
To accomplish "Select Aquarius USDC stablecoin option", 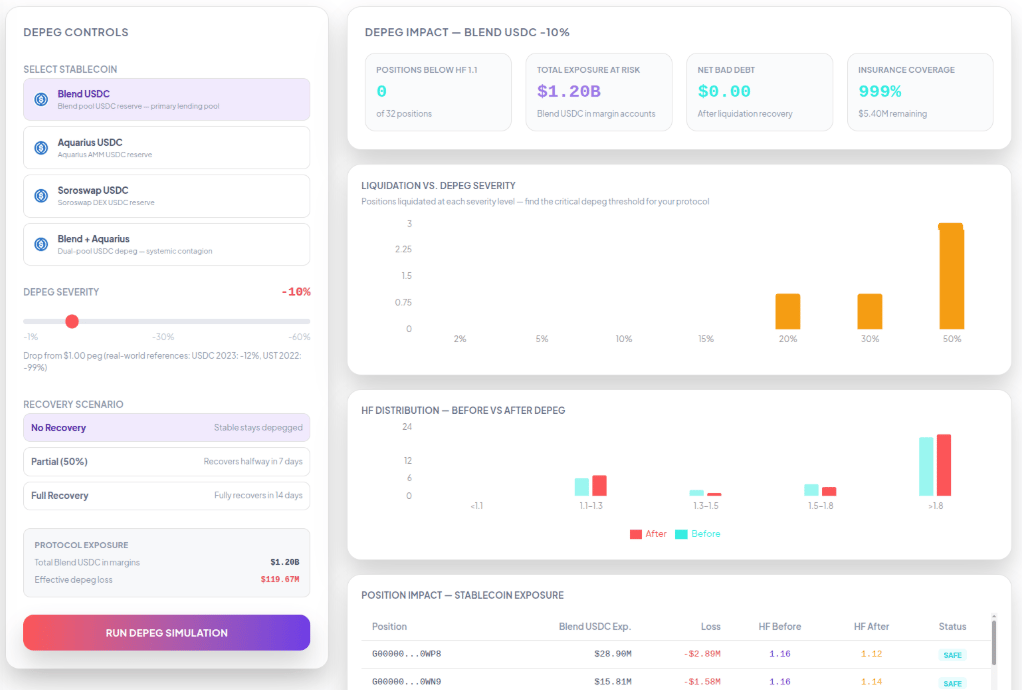I will 166,148.
